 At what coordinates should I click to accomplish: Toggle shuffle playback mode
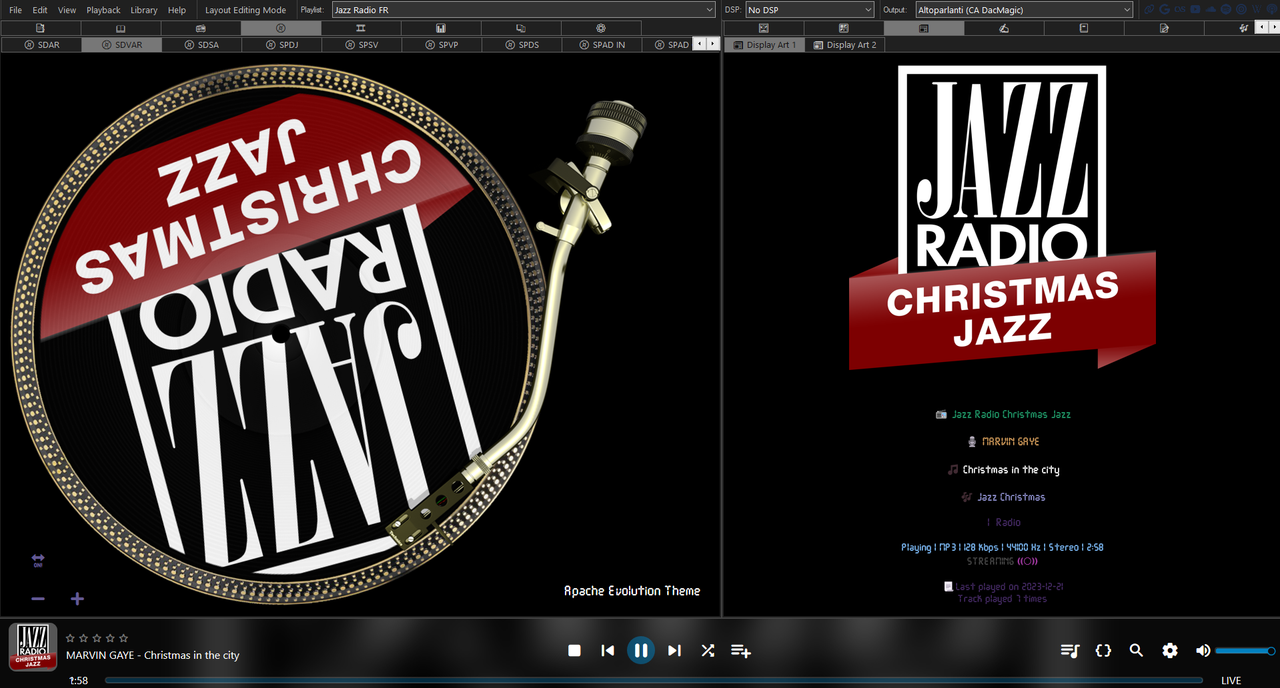707,651
